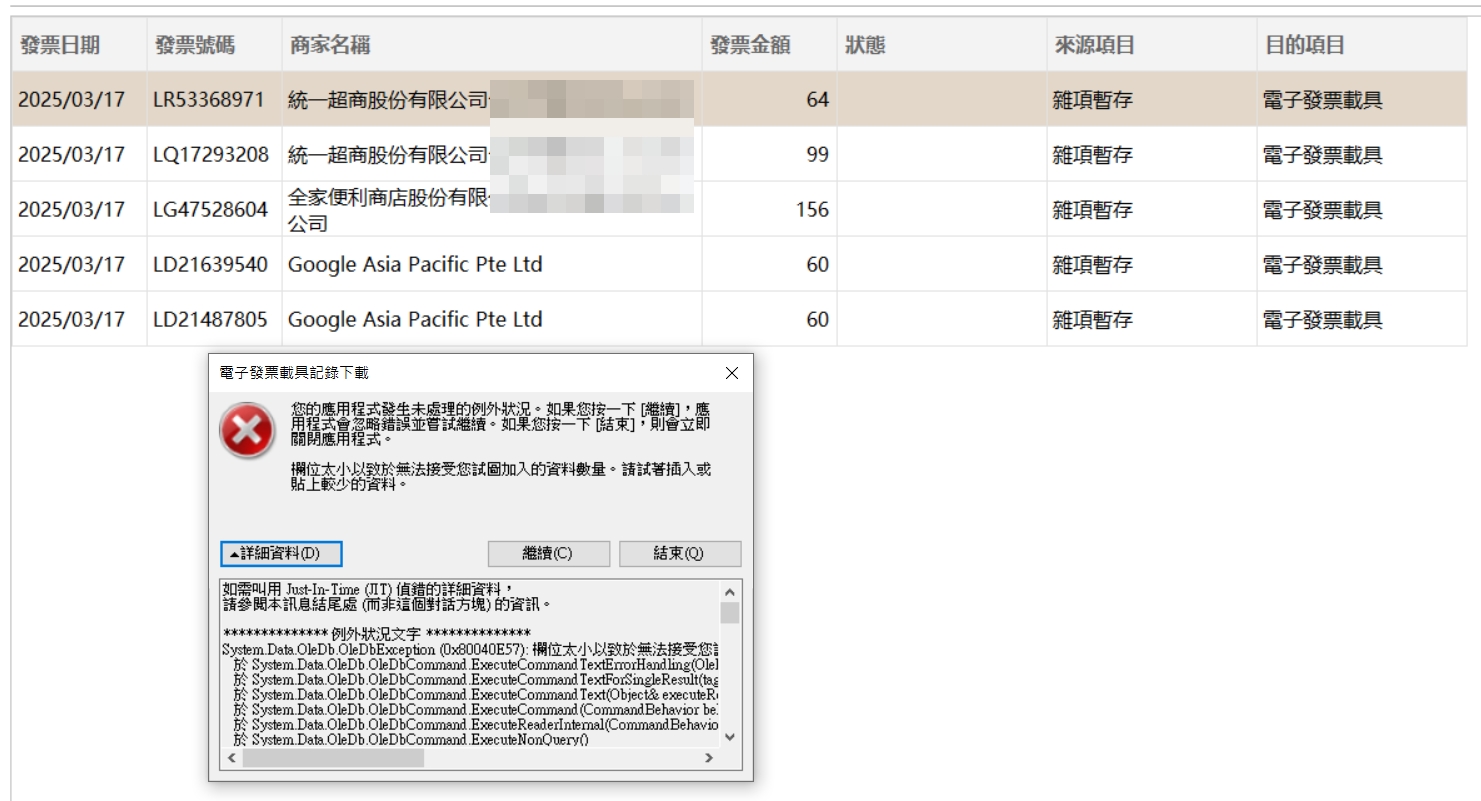The width and height of the screenshot is (1481, 801).
Task: Click the vertical scrollbar up arrow in details
Action: tap(730, 590)
